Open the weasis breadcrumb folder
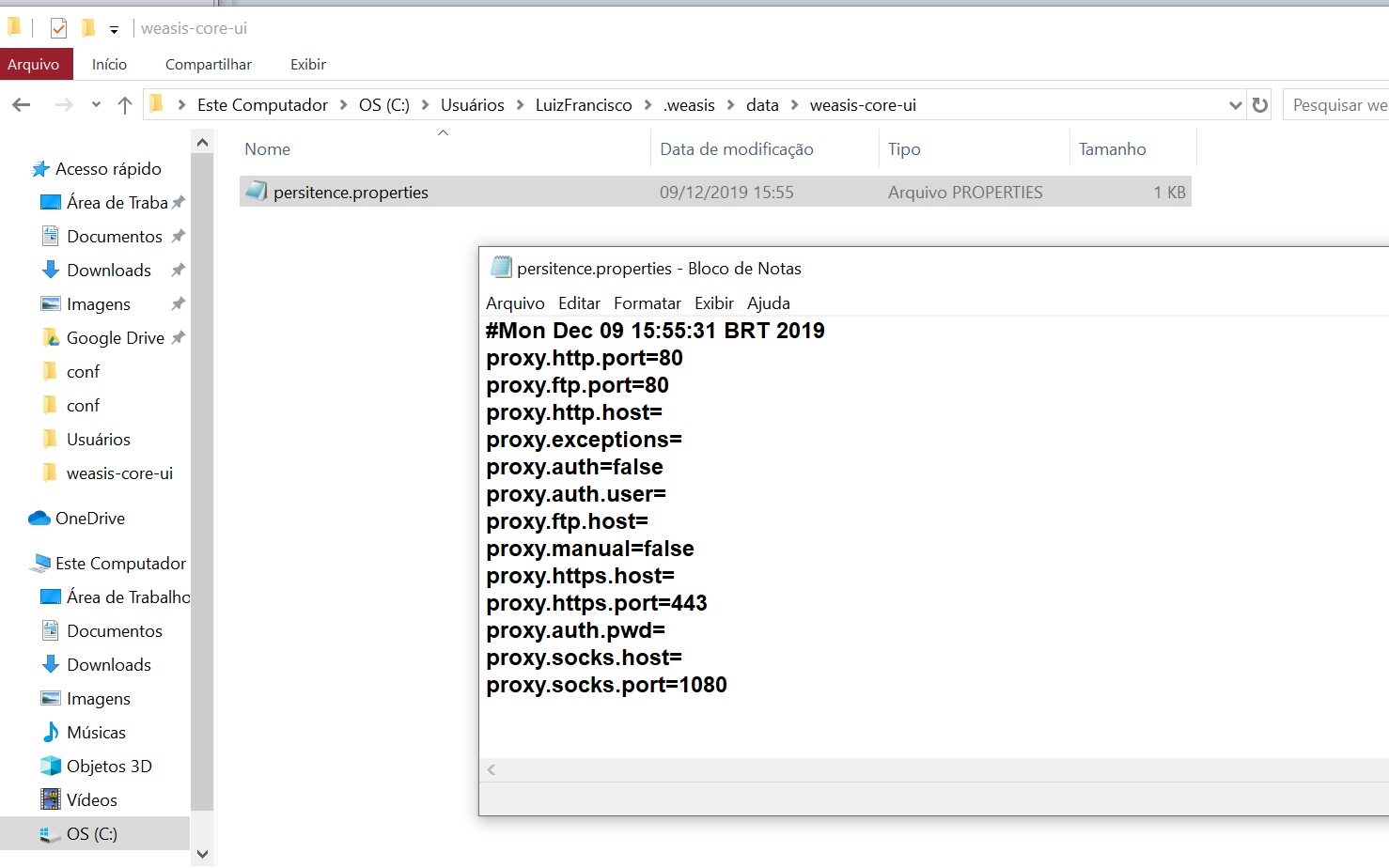Image resolution: width=1389 pixels, height=868 pixels. 689,104
